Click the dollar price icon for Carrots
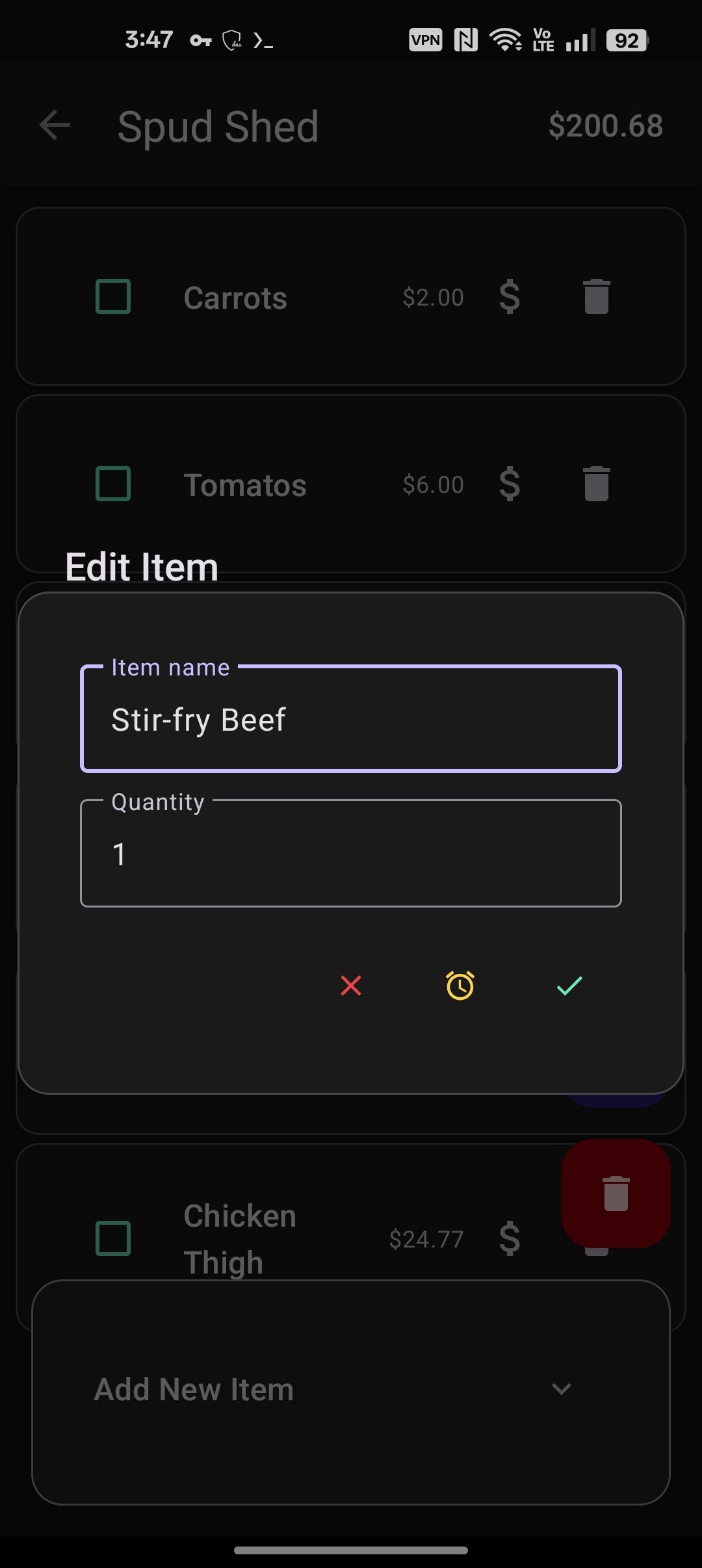 click(x=510, y=297)
